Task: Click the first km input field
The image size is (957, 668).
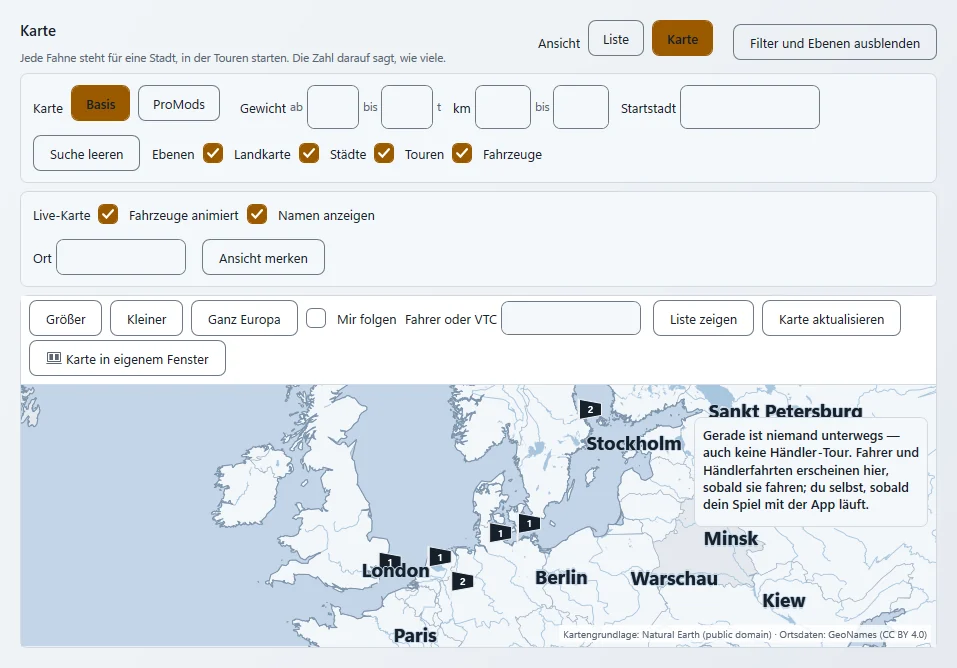Action: pyautogui.click(x=503, y=107)
